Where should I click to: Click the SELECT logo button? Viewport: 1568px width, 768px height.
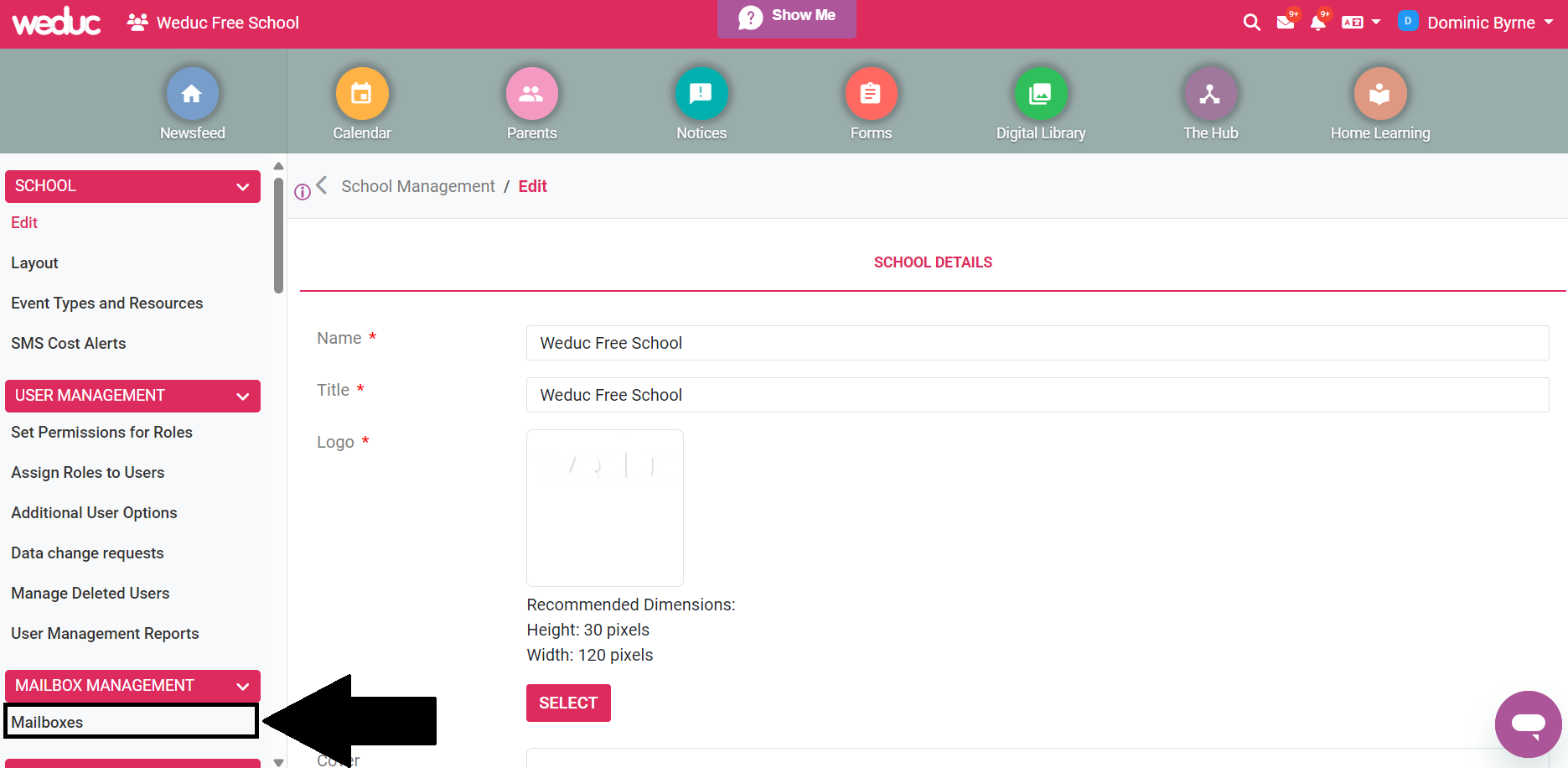coord(568,703)
